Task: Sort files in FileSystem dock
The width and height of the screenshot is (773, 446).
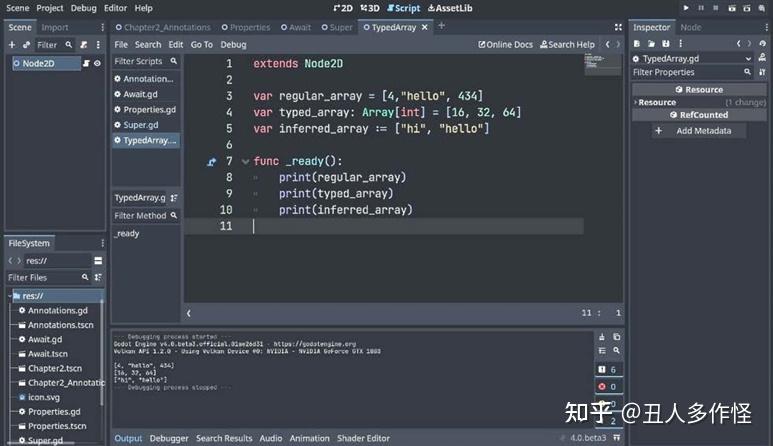Action: [x=98, y=277]
